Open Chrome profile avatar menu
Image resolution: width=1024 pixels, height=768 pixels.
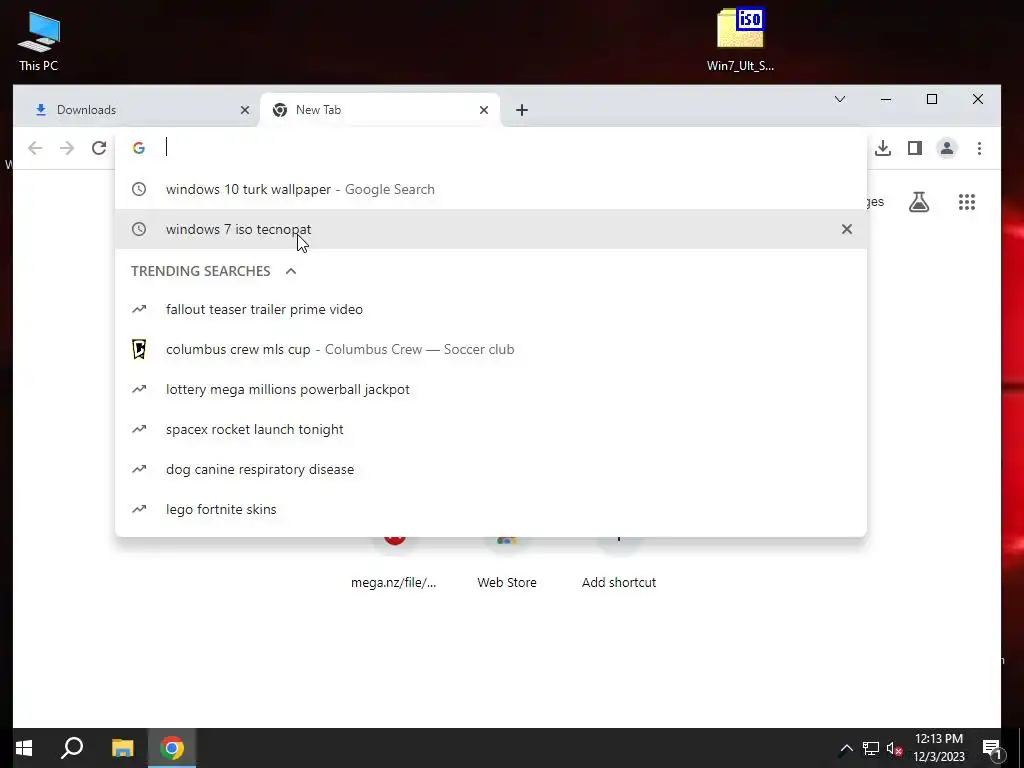click(x=947, y=148)
